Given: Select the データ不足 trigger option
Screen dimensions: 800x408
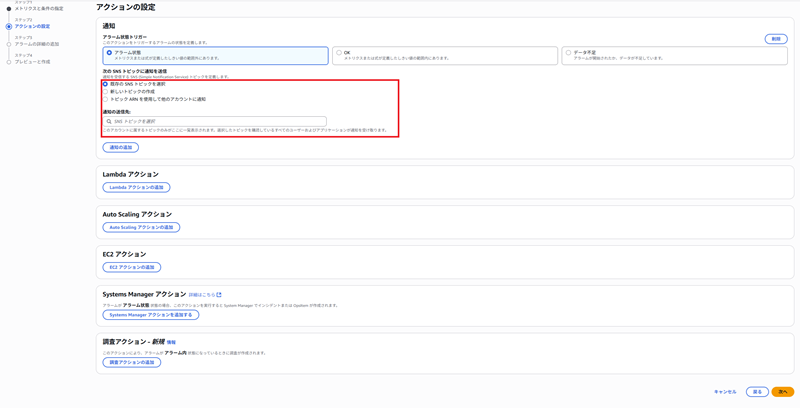Looking at the screenshot, I should coord(568,53).
